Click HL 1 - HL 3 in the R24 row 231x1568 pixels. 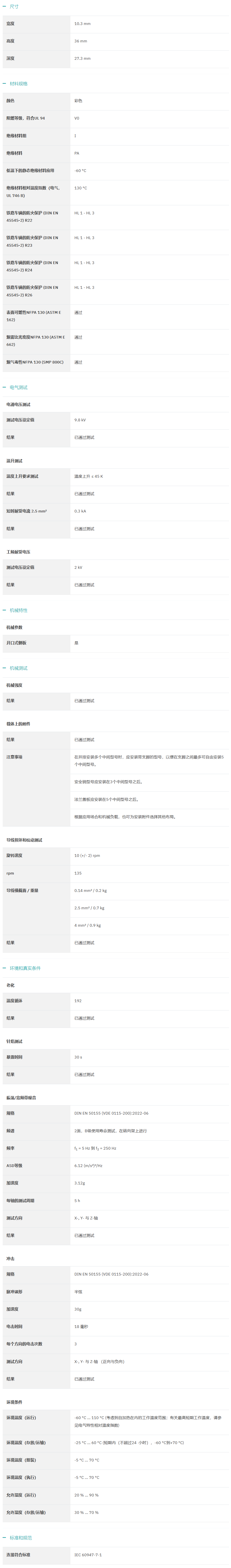coord(84,263)
